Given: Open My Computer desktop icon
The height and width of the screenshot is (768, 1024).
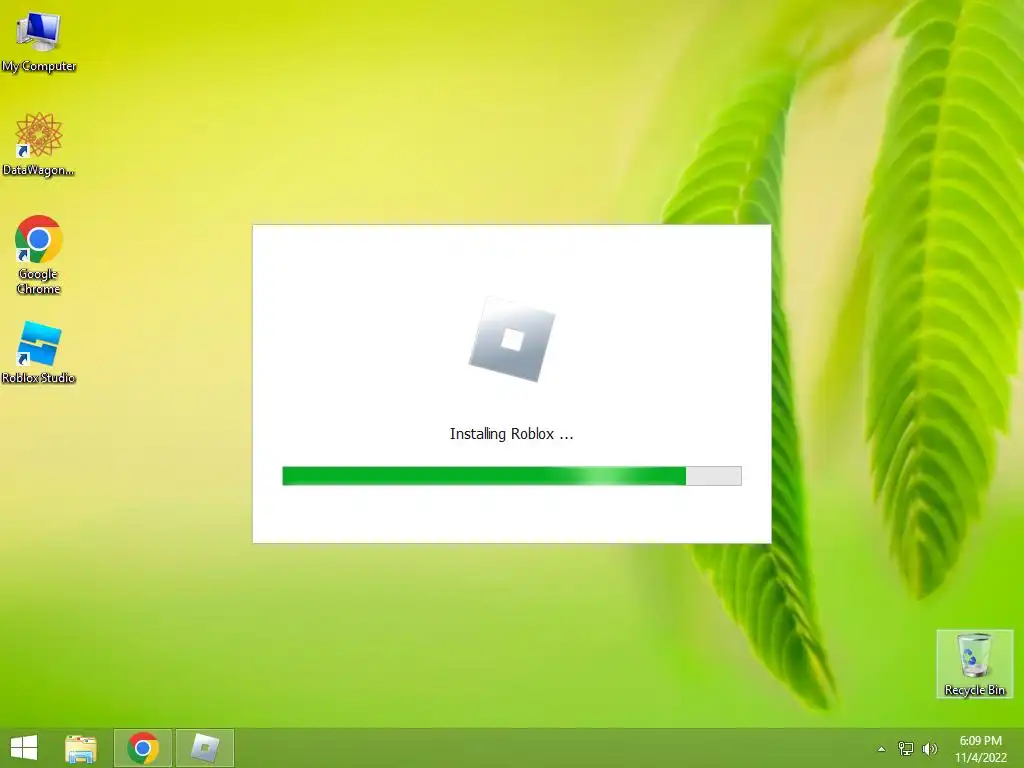Looking at the screenshot, I should 39,41.
